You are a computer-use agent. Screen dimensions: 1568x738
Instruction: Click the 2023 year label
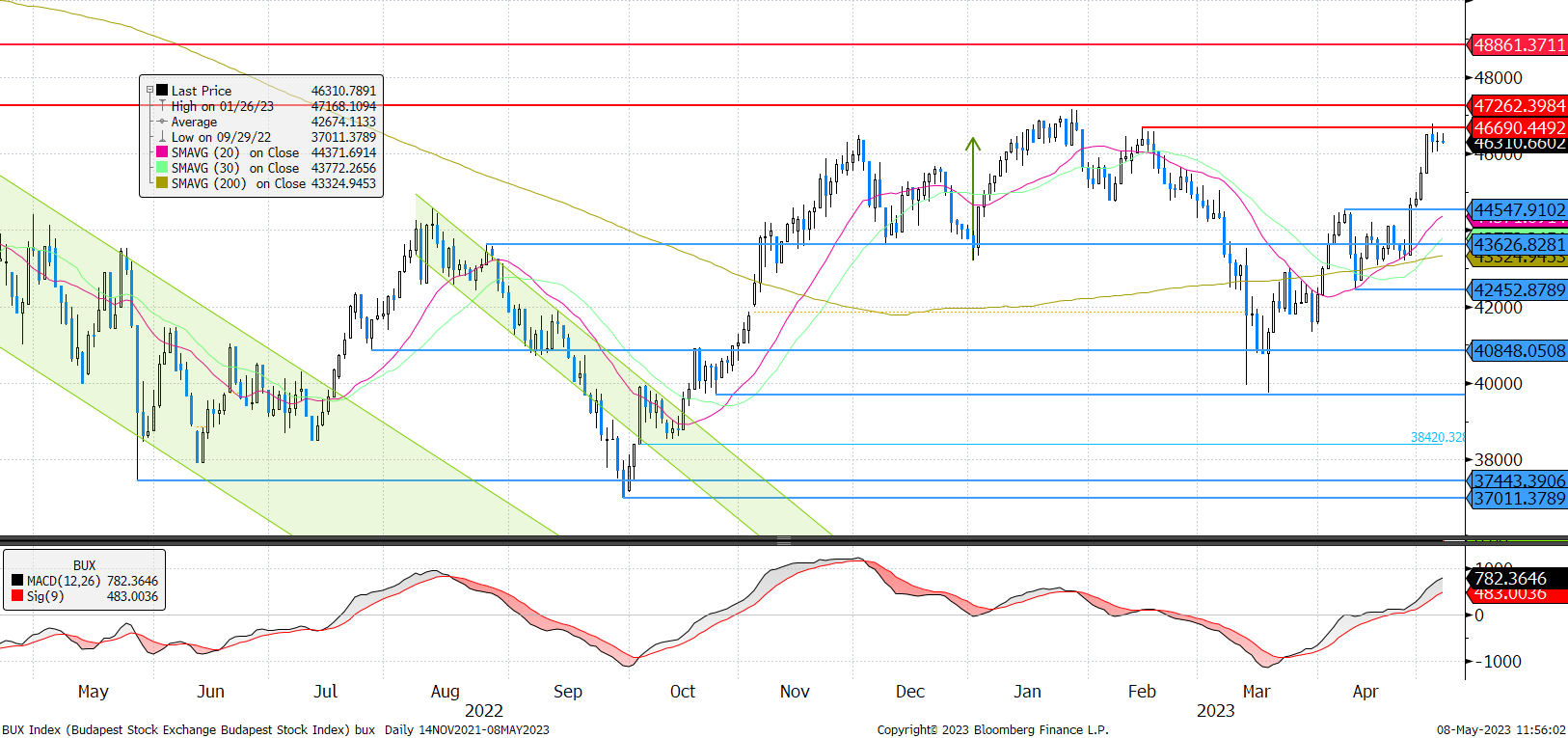click(1216, 711)
